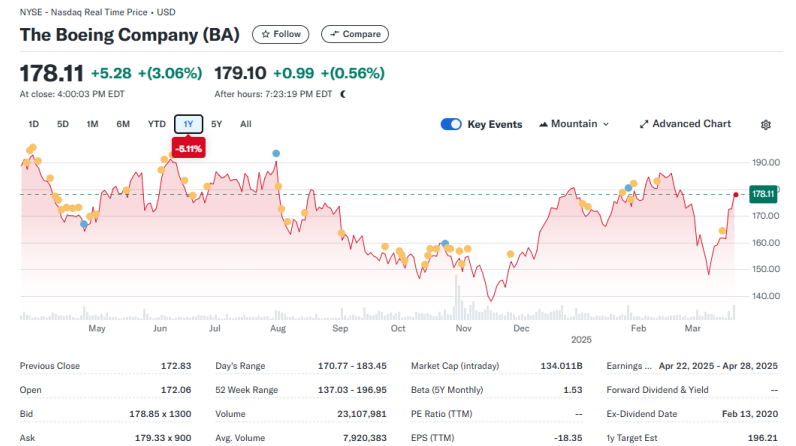Click the Day's Range value
This screenshot has height=446, width=796.
click(352, 366)
